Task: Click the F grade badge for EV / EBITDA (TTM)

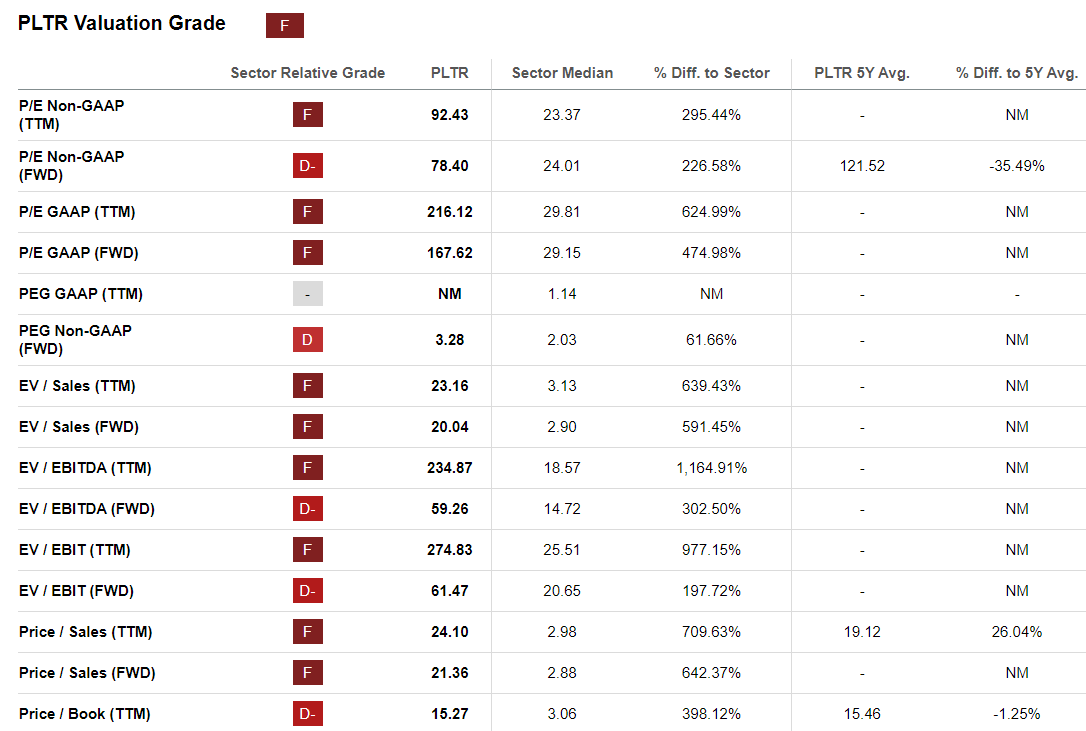Action: [x=307, y=468]
